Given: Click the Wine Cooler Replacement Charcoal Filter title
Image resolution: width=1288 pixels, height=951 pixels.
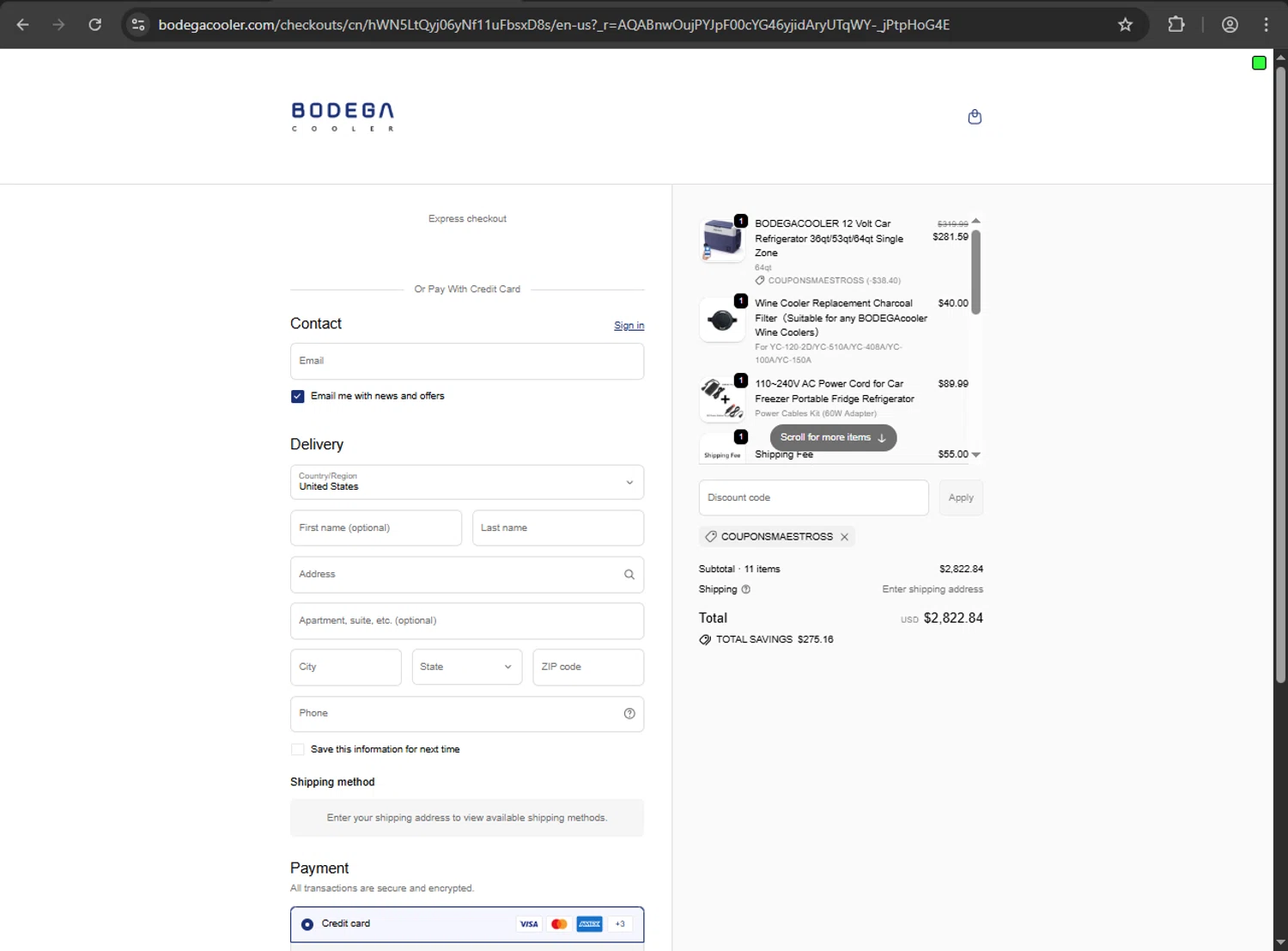Looking at the screenshot, I should point(841,318).
